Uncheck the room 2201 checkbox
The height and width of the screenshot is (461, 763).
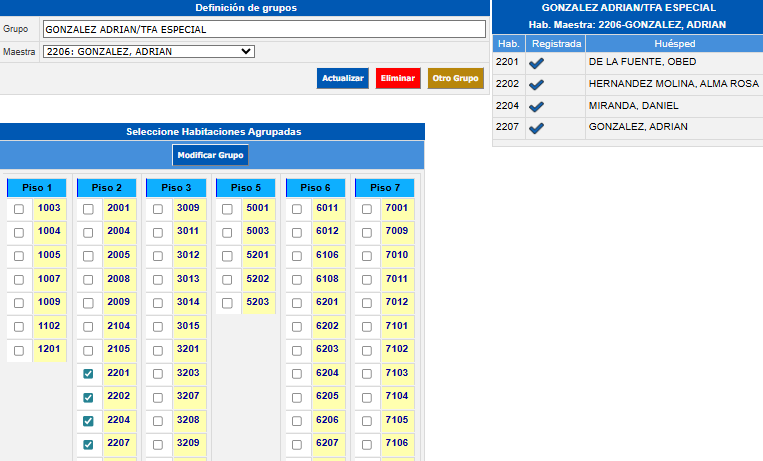point(88,374)
